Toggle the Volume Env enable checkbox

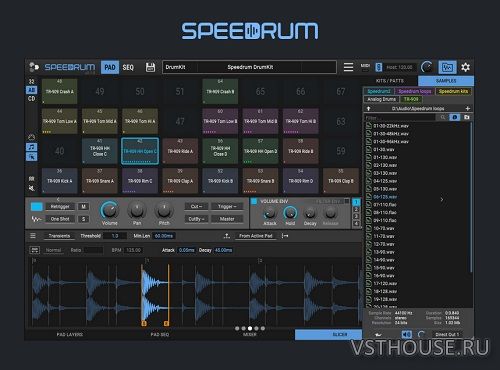pos(254,201)
